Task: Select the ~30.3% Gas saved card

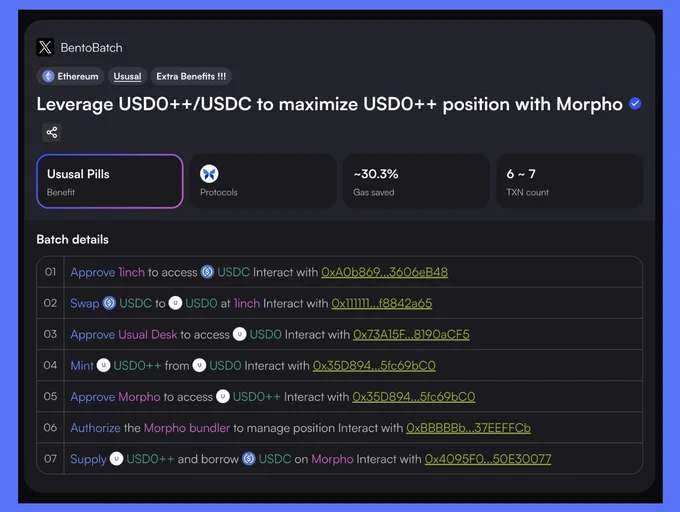Action: click(x=416, y=181)
